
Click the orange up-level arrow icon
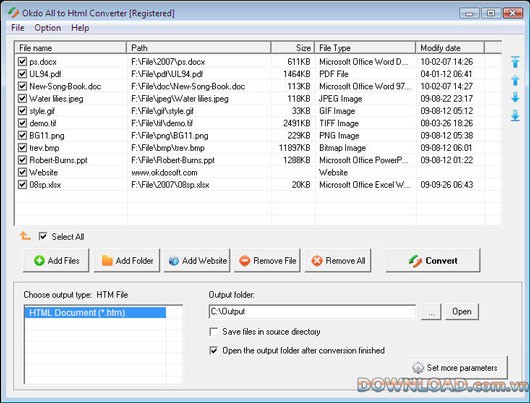pyautogui.click(x=25, y=236)
